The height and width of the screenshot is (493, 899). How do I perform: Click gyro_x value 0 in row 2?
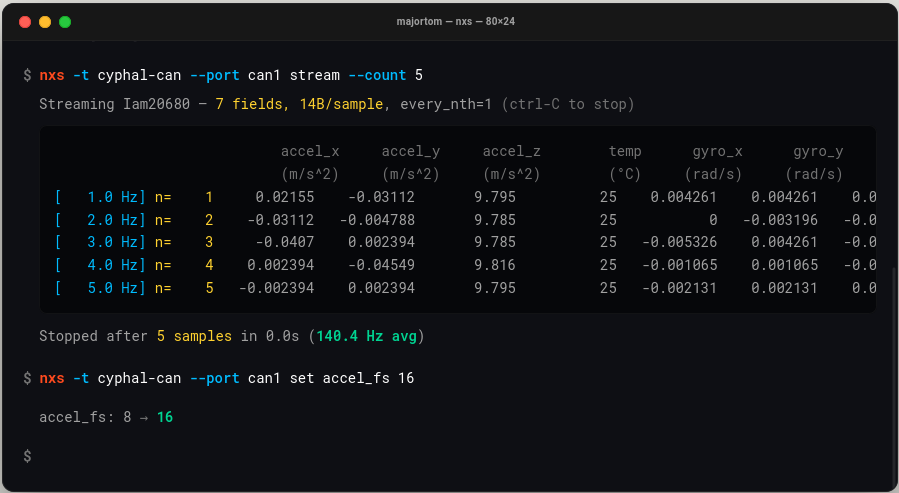[x=713, y=220]
